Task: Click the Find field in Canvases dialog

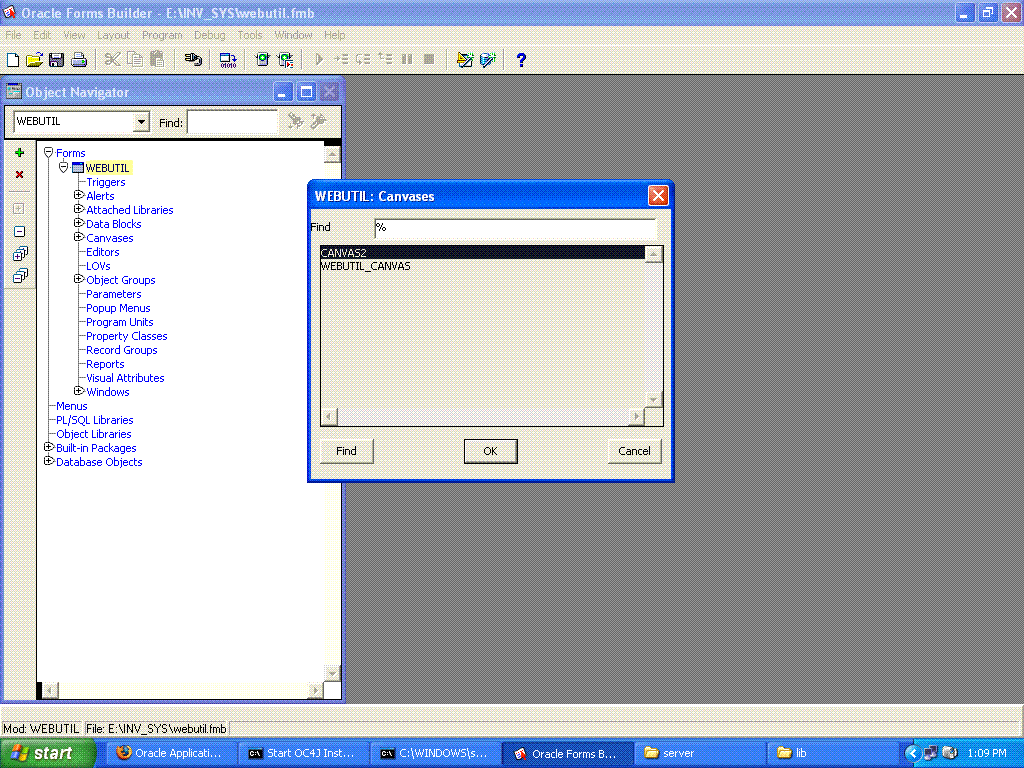Action: pyautogui.click(x=514, y=228)
